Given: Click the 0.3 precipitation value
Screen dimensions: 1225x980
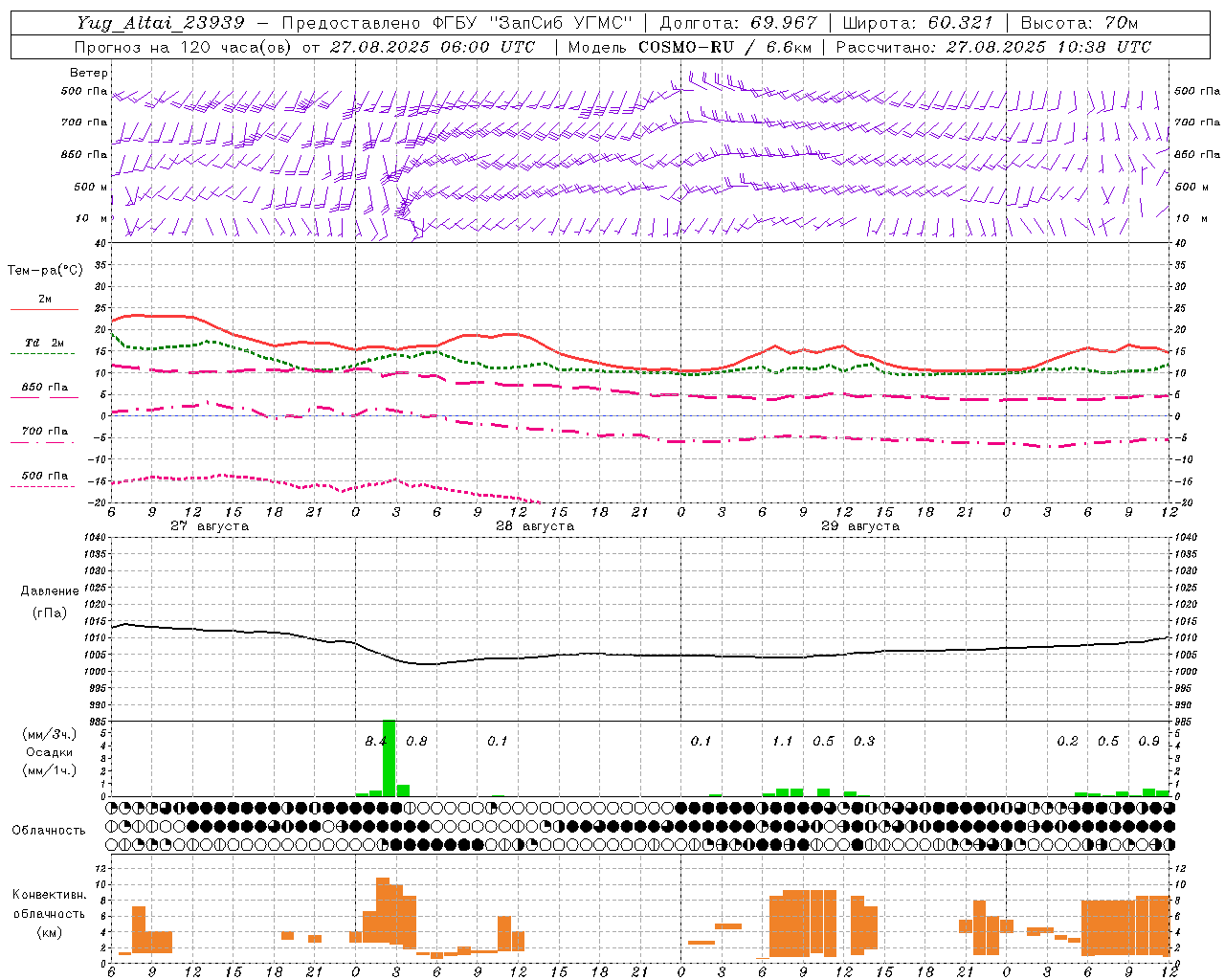Looking at the screenshot, I should [864, 742].
